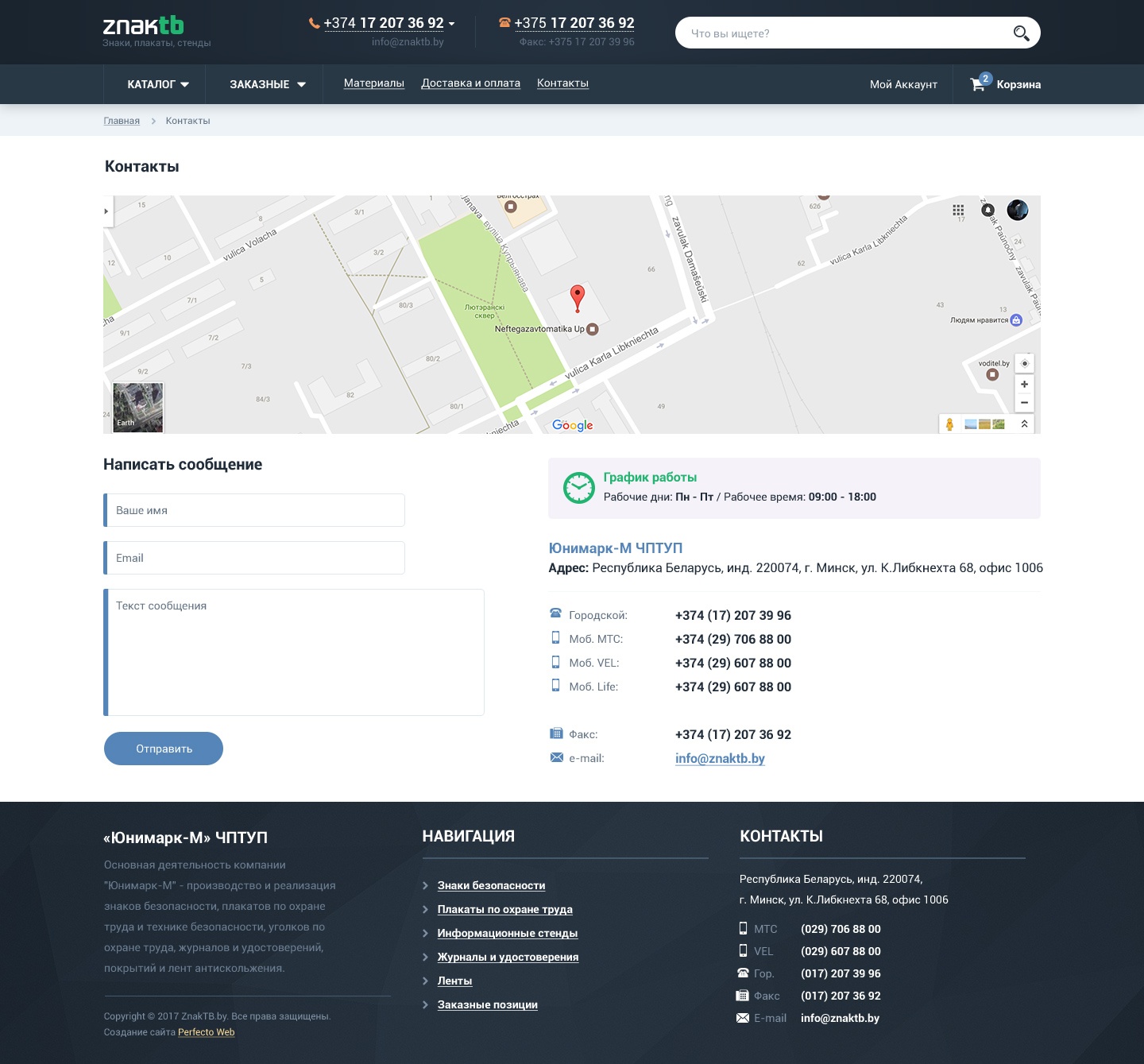Click Городской number +374 (17) 207 39 96
Viewport: 1144px width, 1064px height.
point(733,615)
